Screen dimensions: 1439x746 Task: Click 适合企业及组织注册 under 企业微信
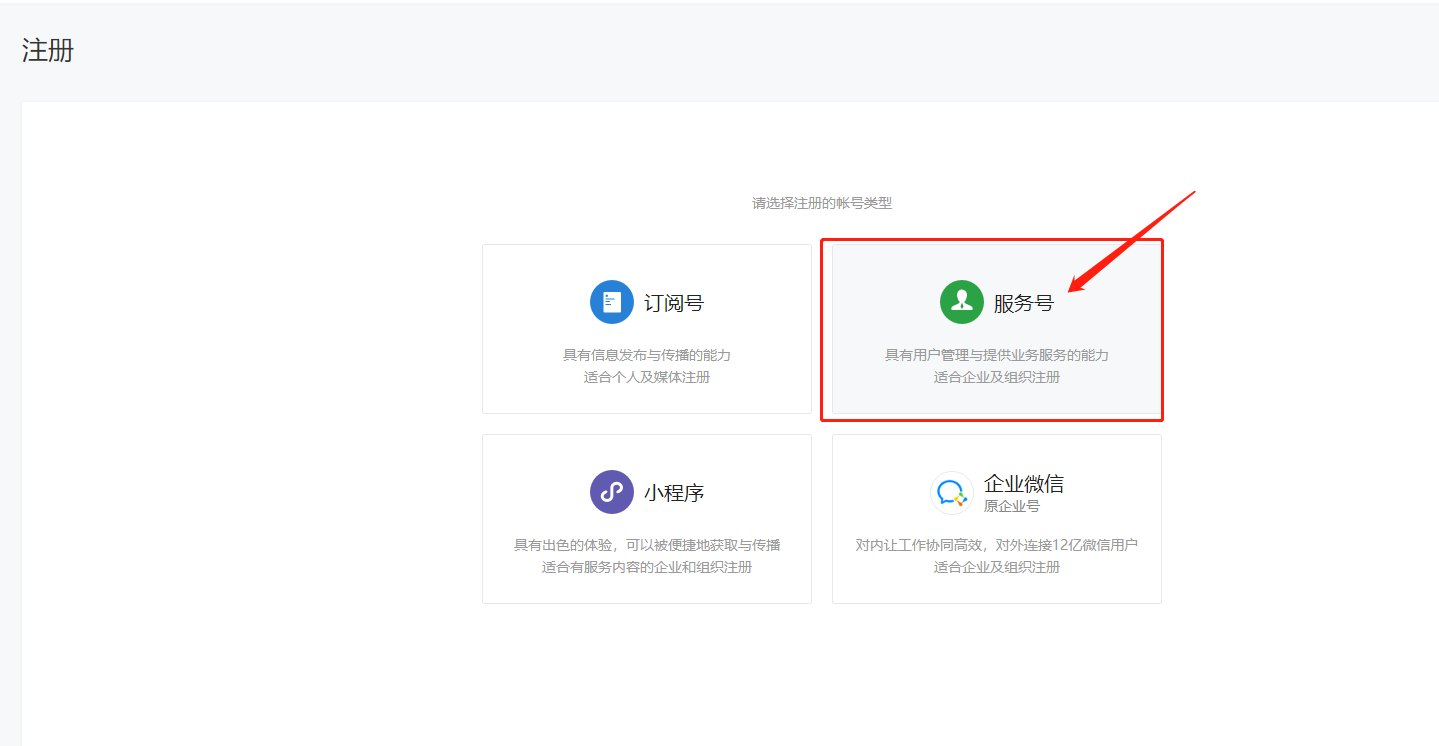[997, 568]
